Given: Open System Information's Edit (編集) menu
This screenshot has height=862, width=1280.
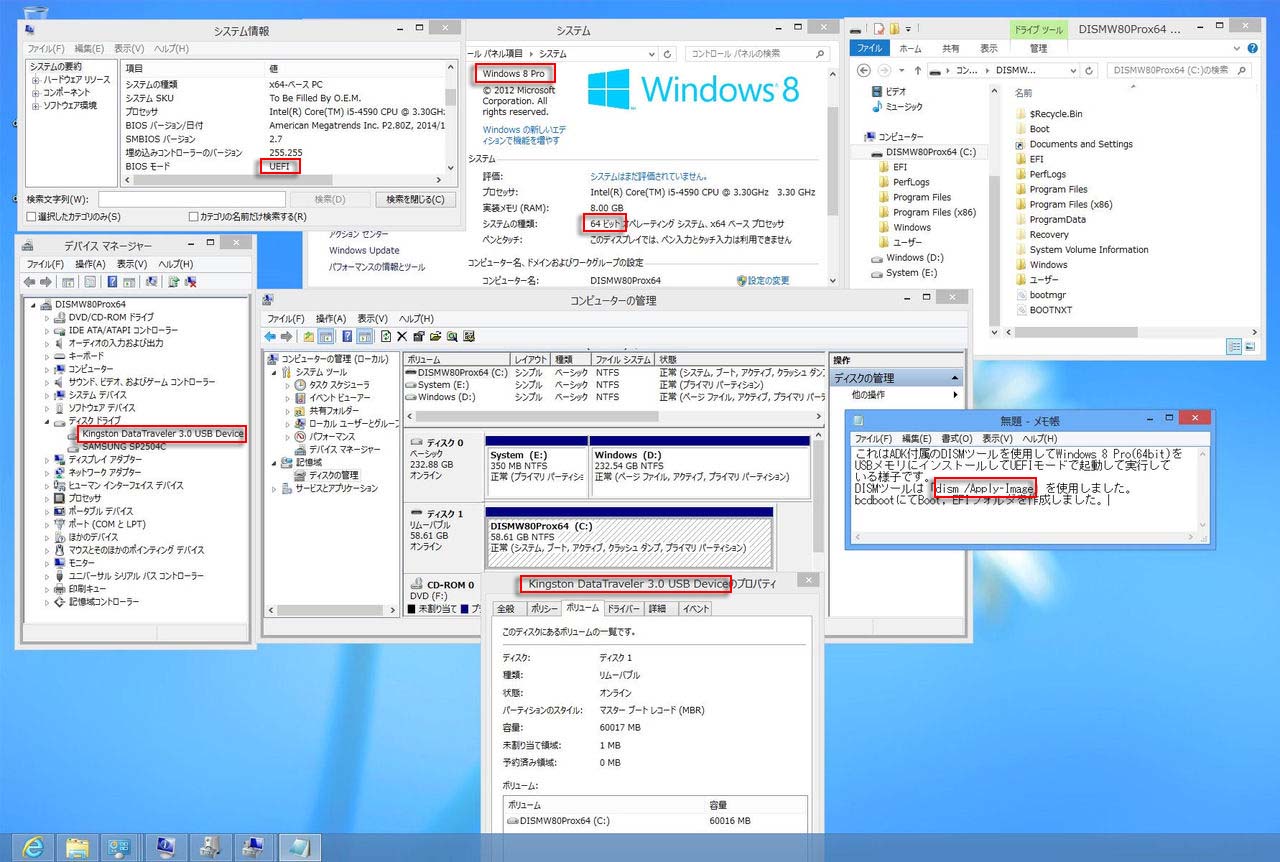Looking at the screenshot, I should [x=88, y=49].
